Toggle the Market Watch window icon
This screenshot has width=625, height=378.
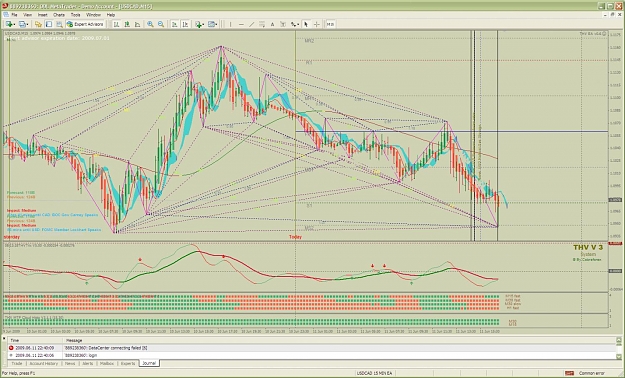38,24
